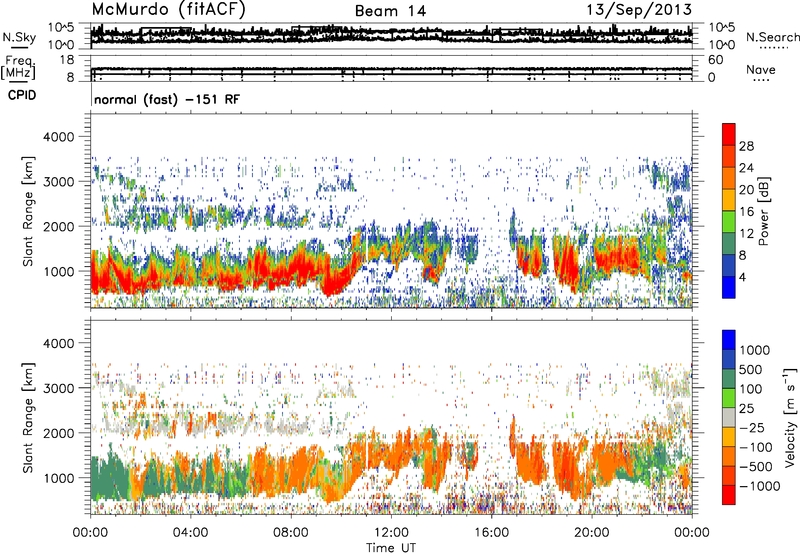Click the frequency axis value '18'
800x554 pixels.
[x=67, y=60]
